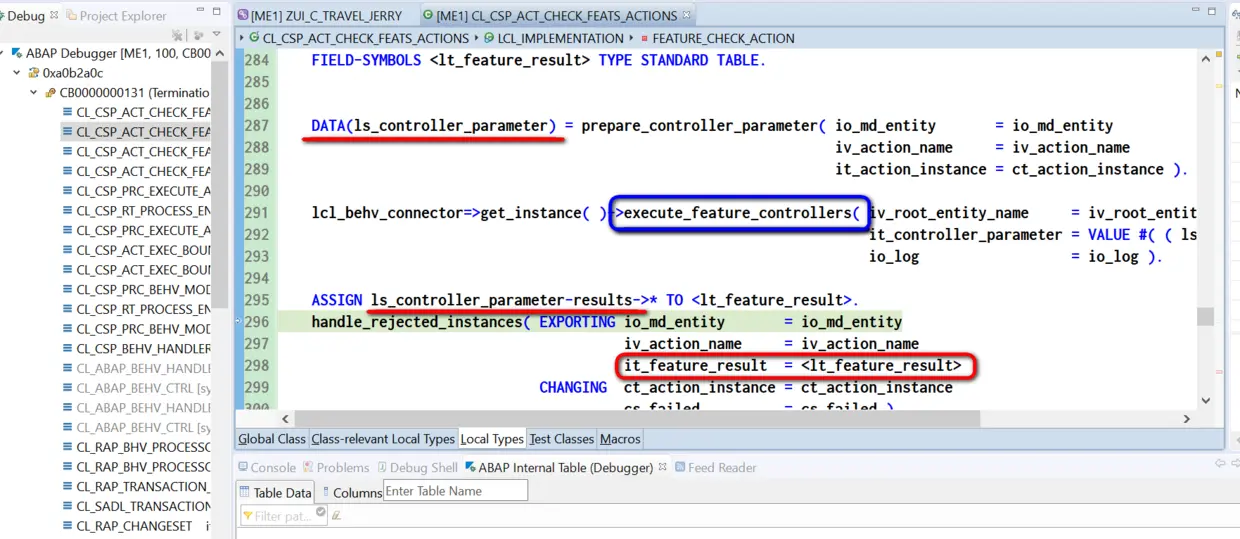Open the Feed Reader view tab
This screenshot has width=1240, height=539.
pos(716,467)
